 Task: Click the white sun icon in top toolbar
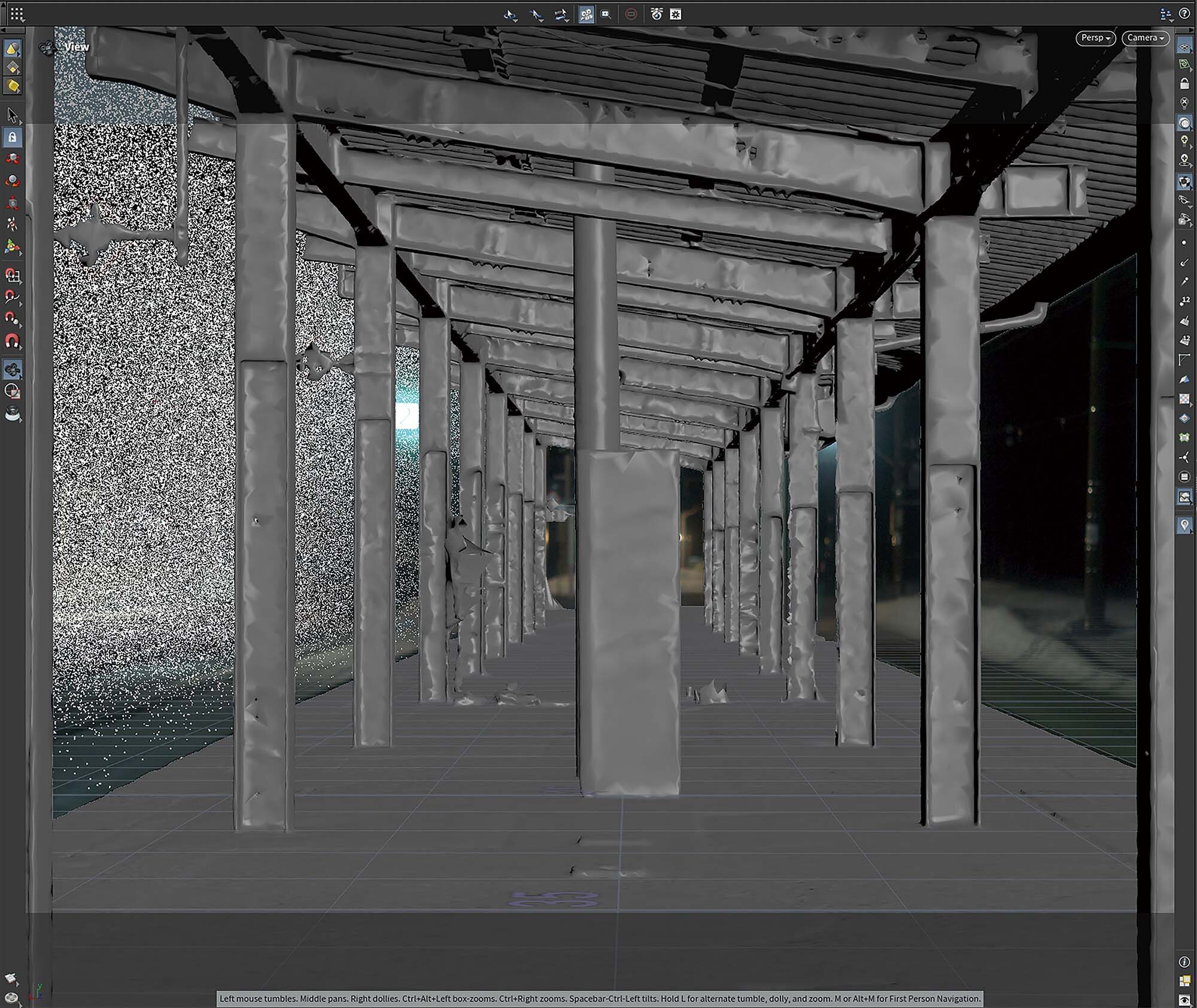click(x=676, y=14)
